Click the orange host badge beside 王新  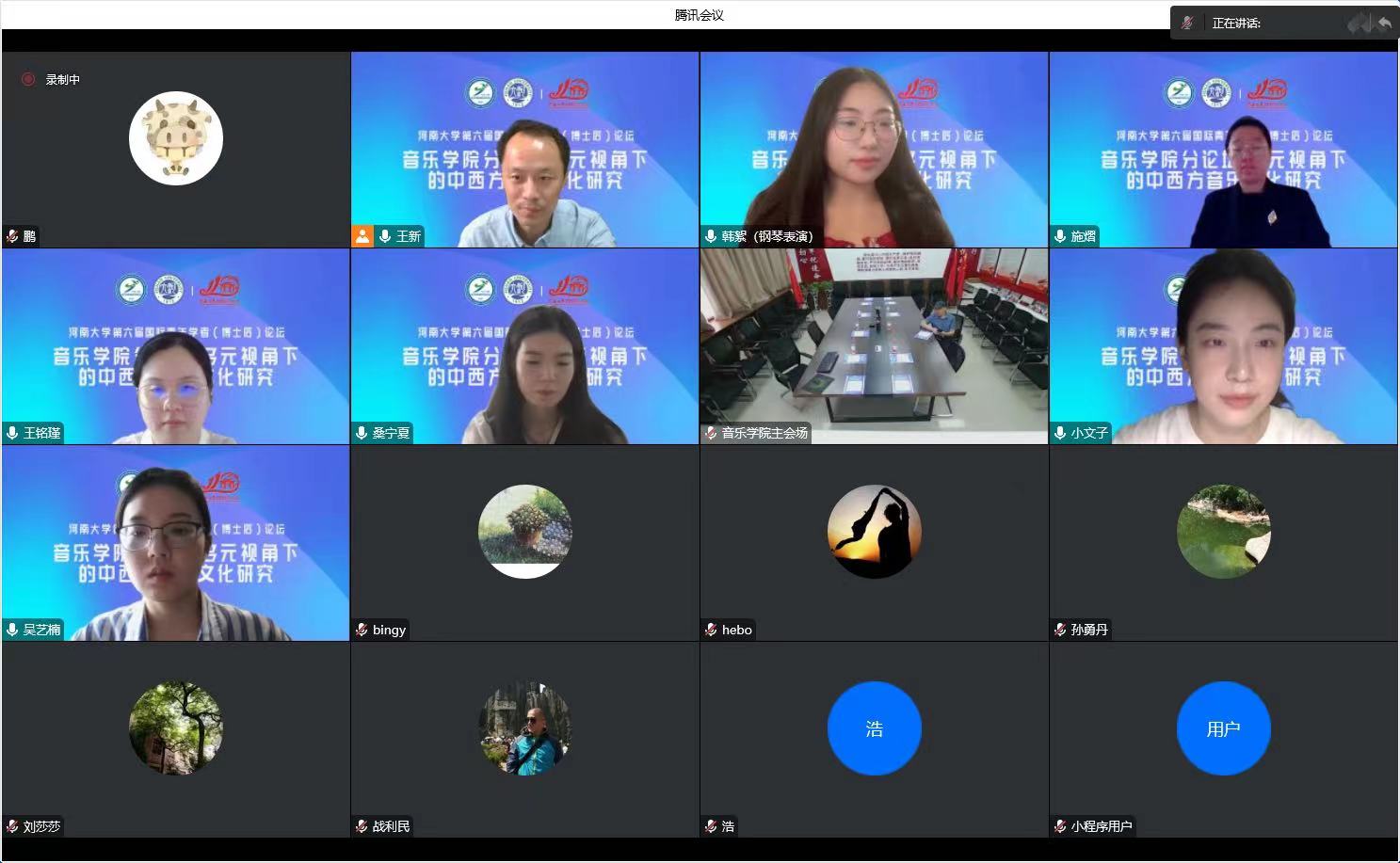[x=362, y=236]
